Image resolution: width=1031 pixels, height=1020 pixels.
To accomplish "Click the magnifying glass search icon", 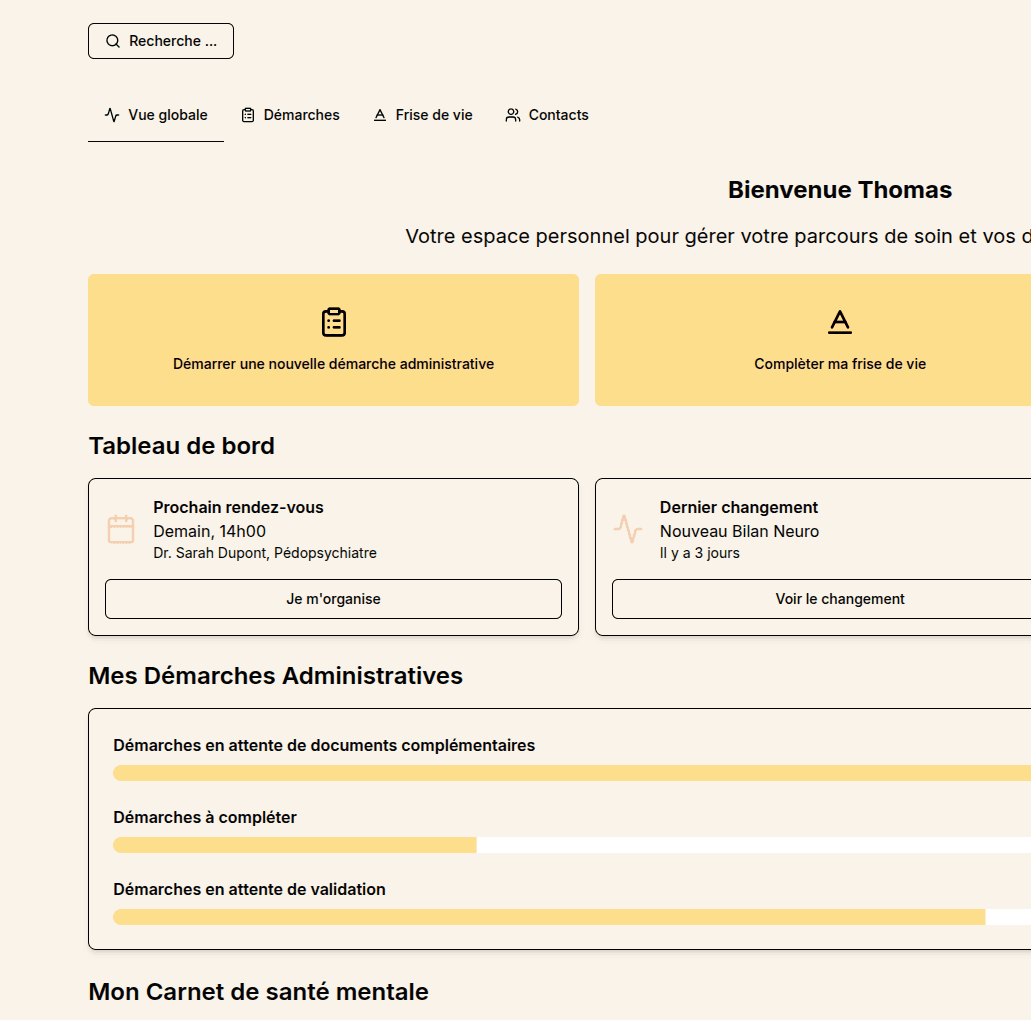I will (113, 41).
